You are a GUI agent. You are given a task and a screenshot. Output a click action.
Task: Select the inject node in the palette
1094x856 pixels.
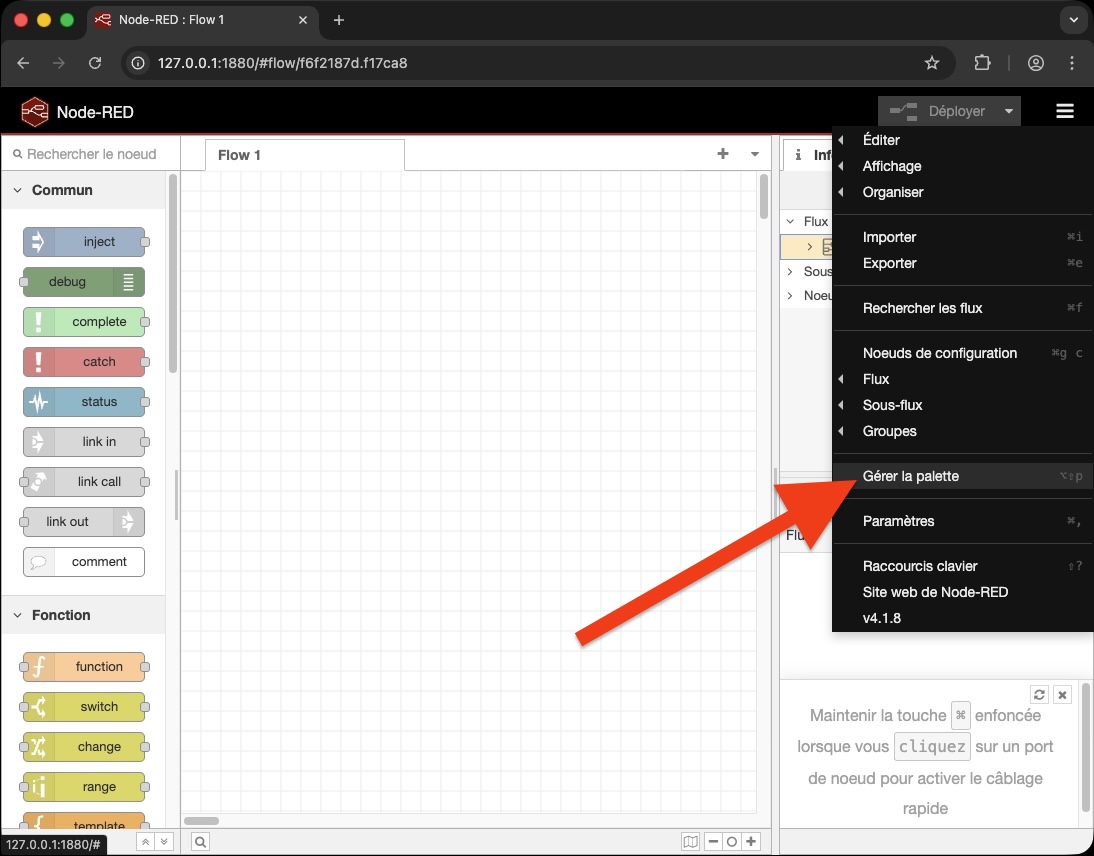click(85, 242)
